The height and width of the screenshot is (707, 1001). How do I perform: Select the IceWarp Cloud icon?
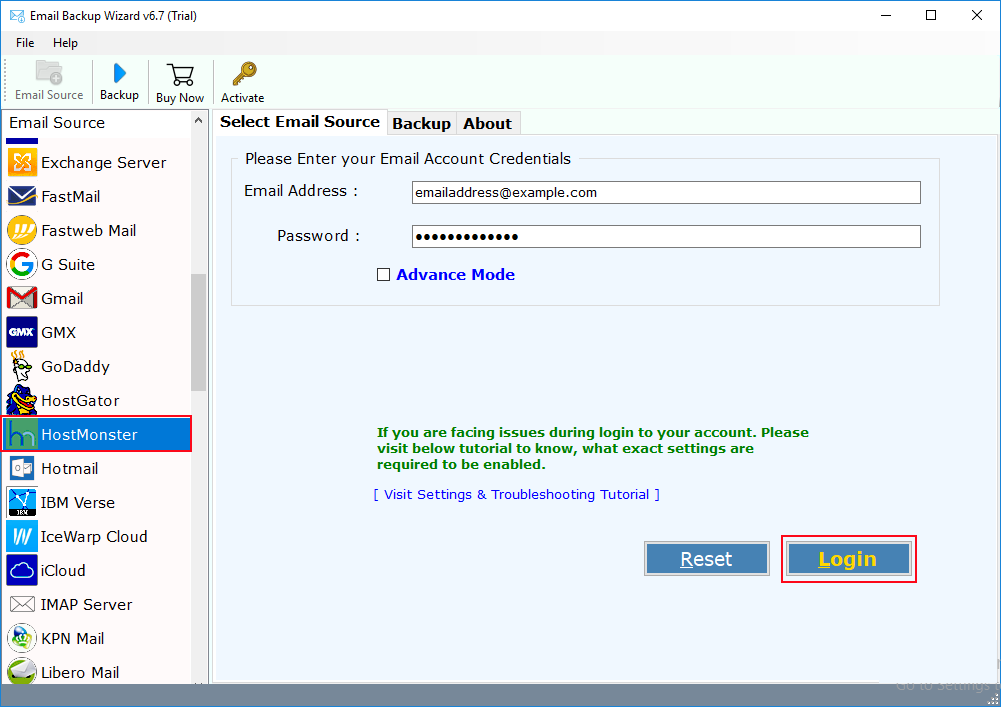click(x=22, y=536)
